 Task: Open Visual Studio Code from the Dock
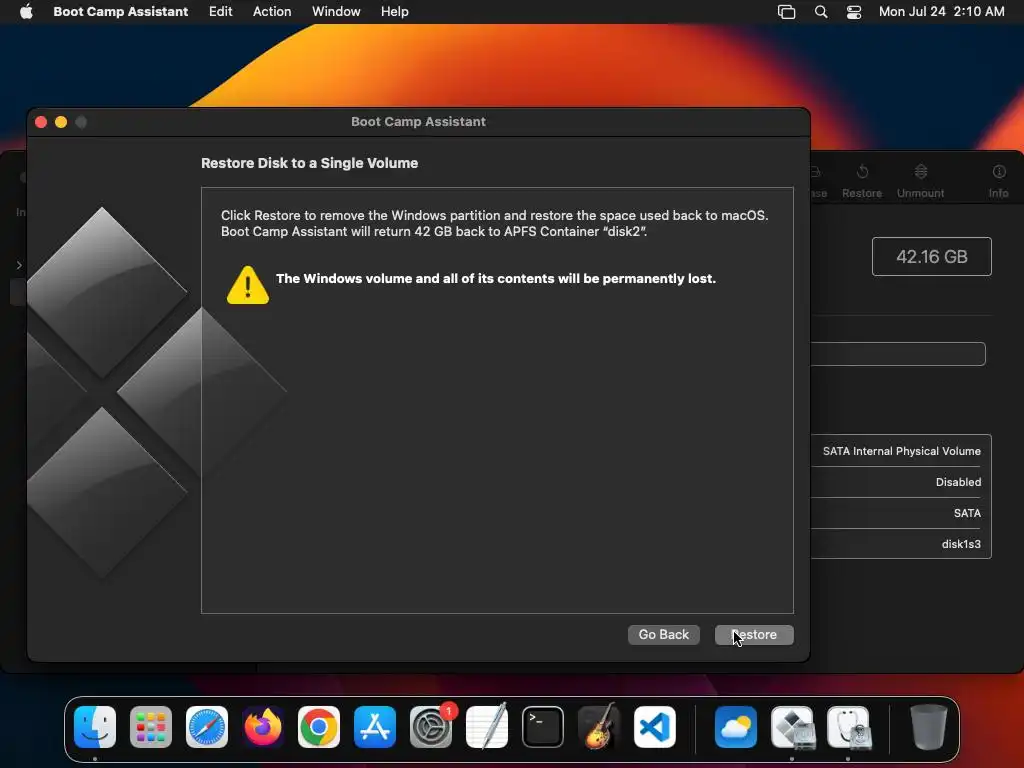pyautogui.click(x=655, y=727)
